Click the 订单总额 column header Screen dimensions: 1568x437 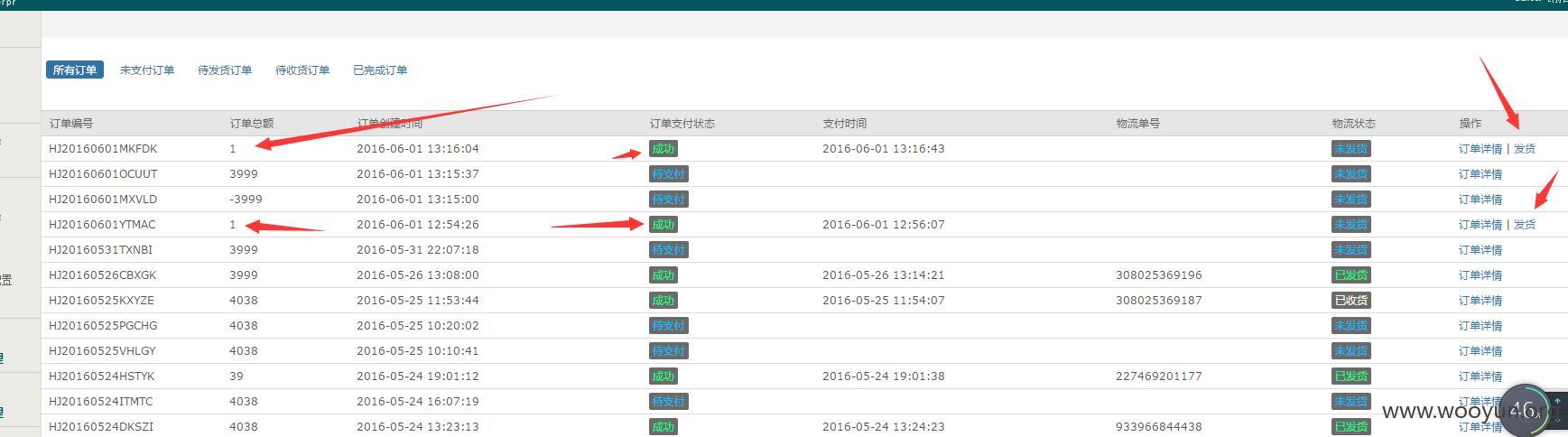click(x=252, y=124)
